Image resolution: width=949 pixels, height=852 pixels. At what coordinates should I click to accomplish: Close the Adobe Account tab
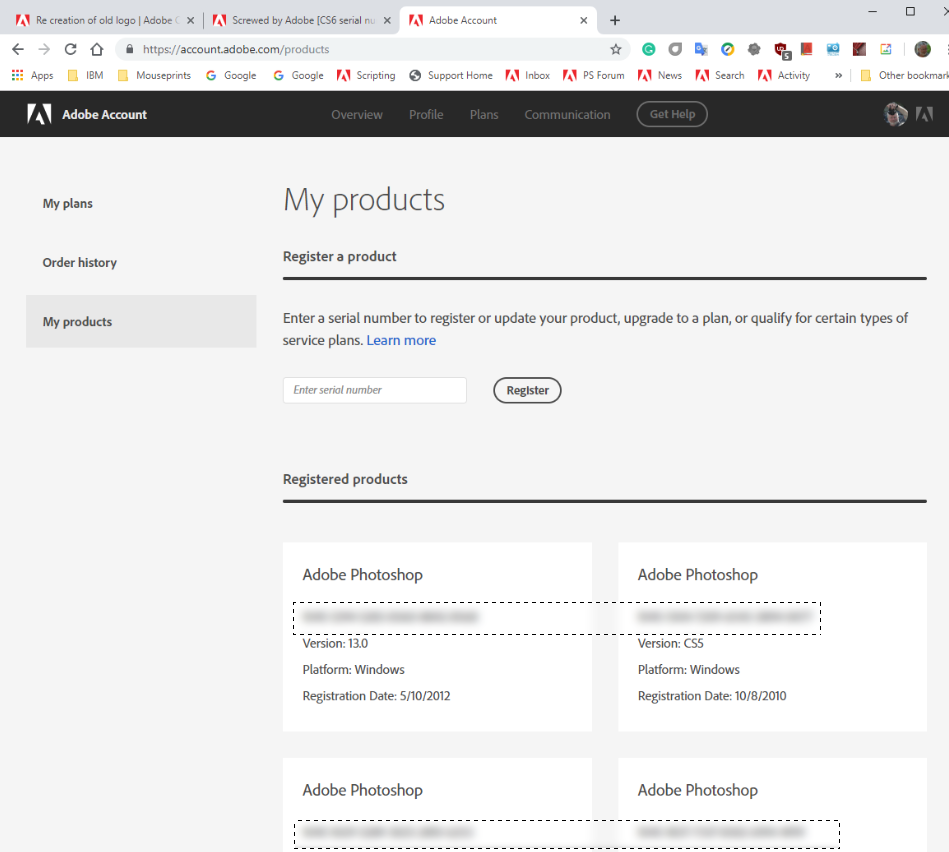coord(583,20)
